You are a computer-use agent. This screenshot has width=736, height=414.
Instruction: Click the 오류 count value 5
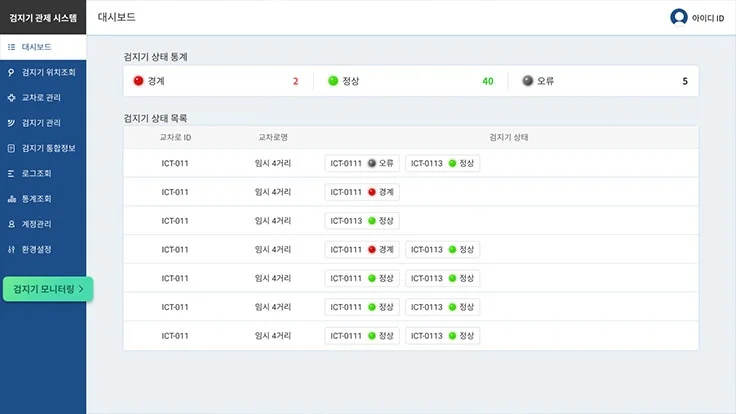685,81
